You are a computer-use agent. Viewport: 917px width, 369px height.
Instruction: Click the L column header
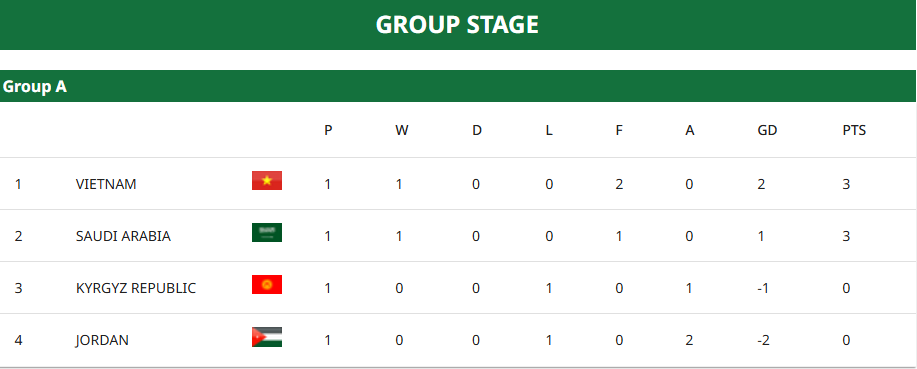(549, 130)
